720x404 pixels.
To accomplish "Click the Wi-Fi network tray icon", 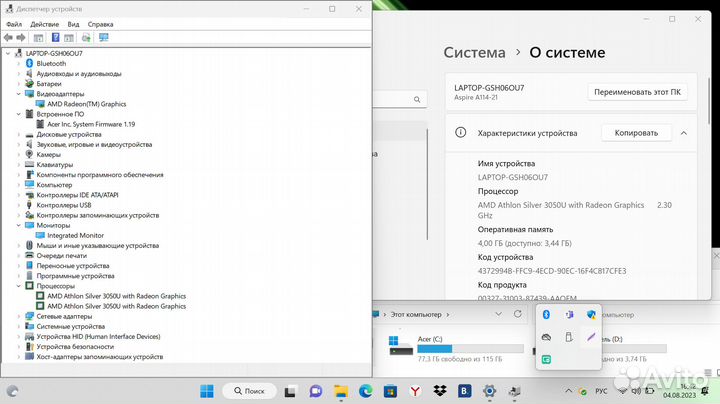I will [623, 392].
